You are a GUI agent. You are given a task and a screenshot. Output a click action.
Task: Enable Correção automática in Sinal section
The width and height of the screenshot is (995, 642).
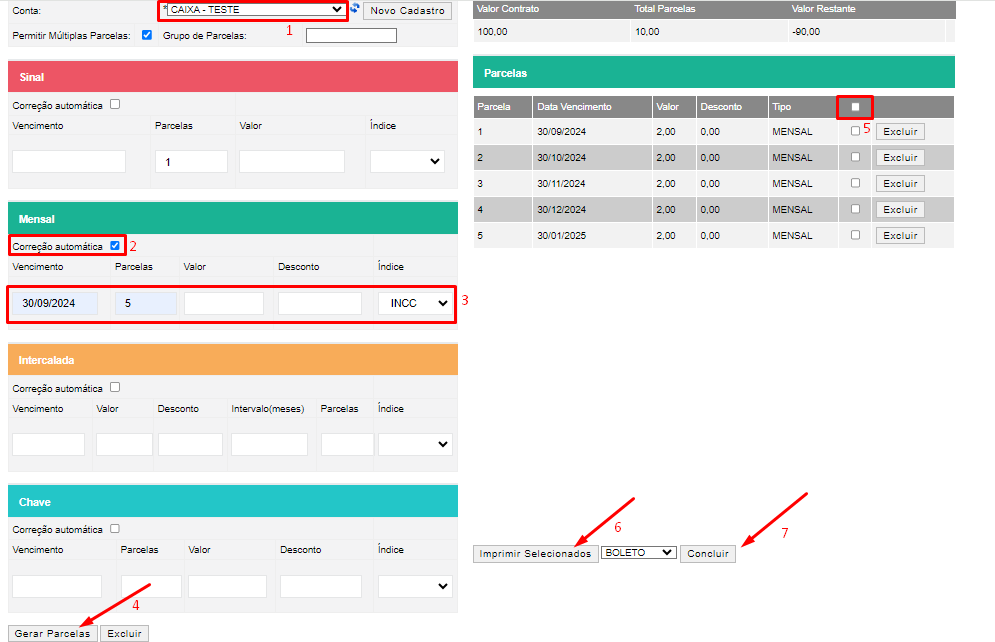(115, 104)
